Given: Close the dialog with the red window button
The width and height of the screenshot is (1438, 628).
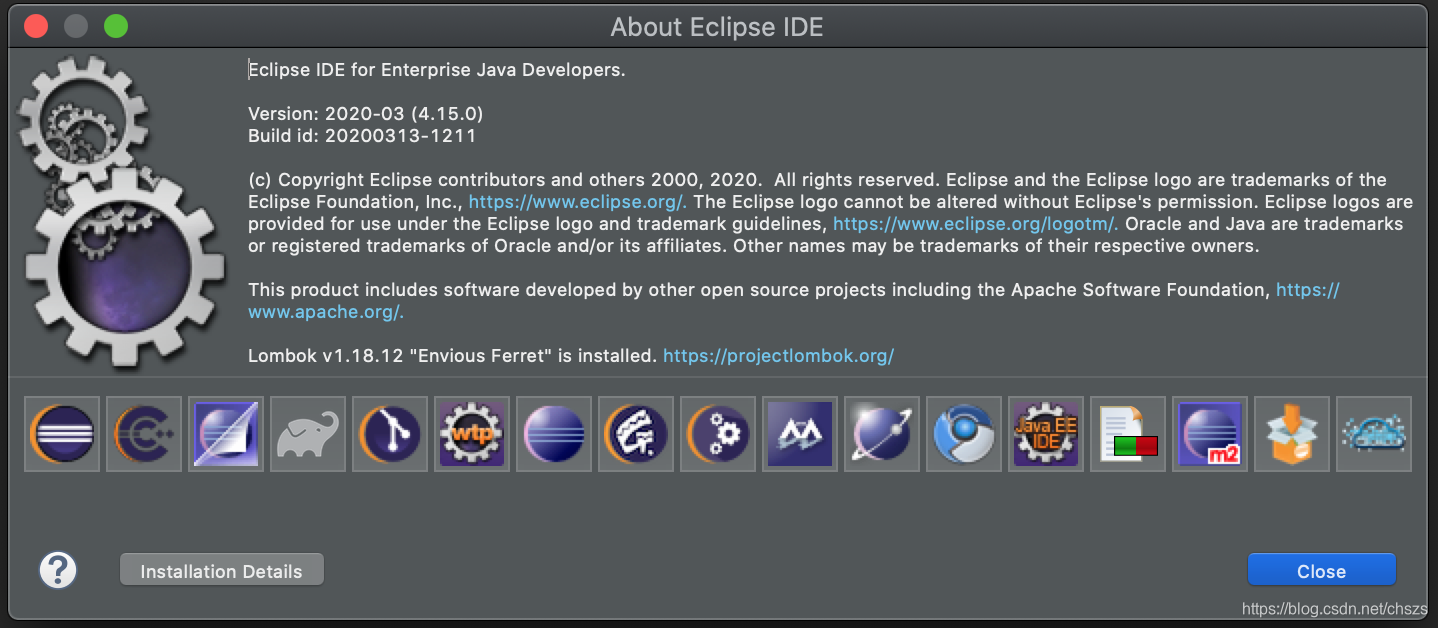Looking at the screenshot, I should click(36, 26).
